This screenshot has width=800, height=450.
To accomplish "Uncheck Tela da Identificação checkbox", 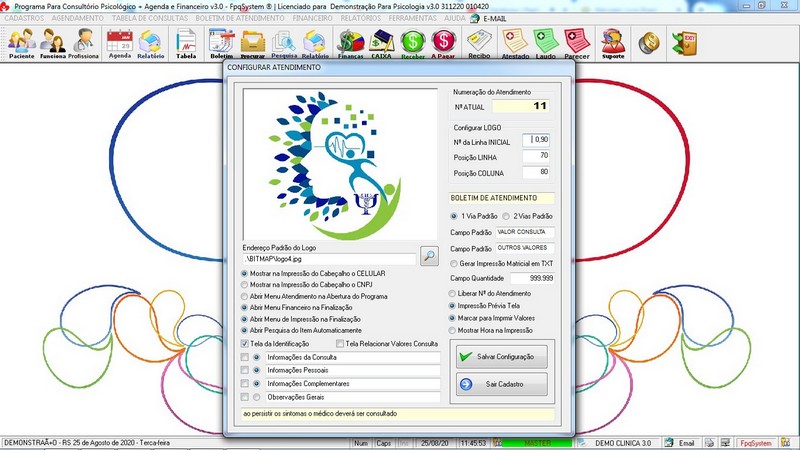I will coord(245,344).
